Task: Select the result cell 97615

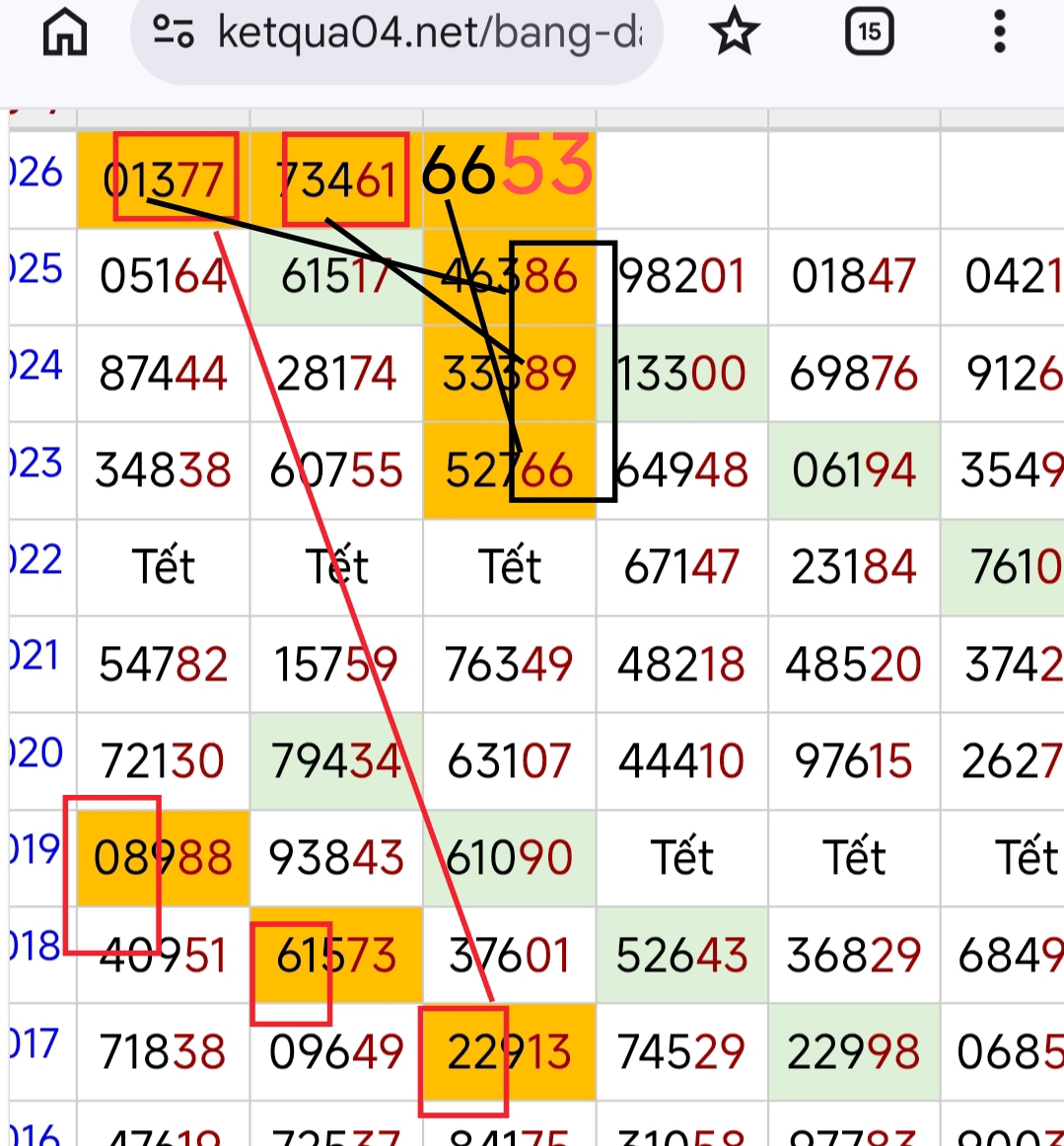Action: click(x=854, y=760)
